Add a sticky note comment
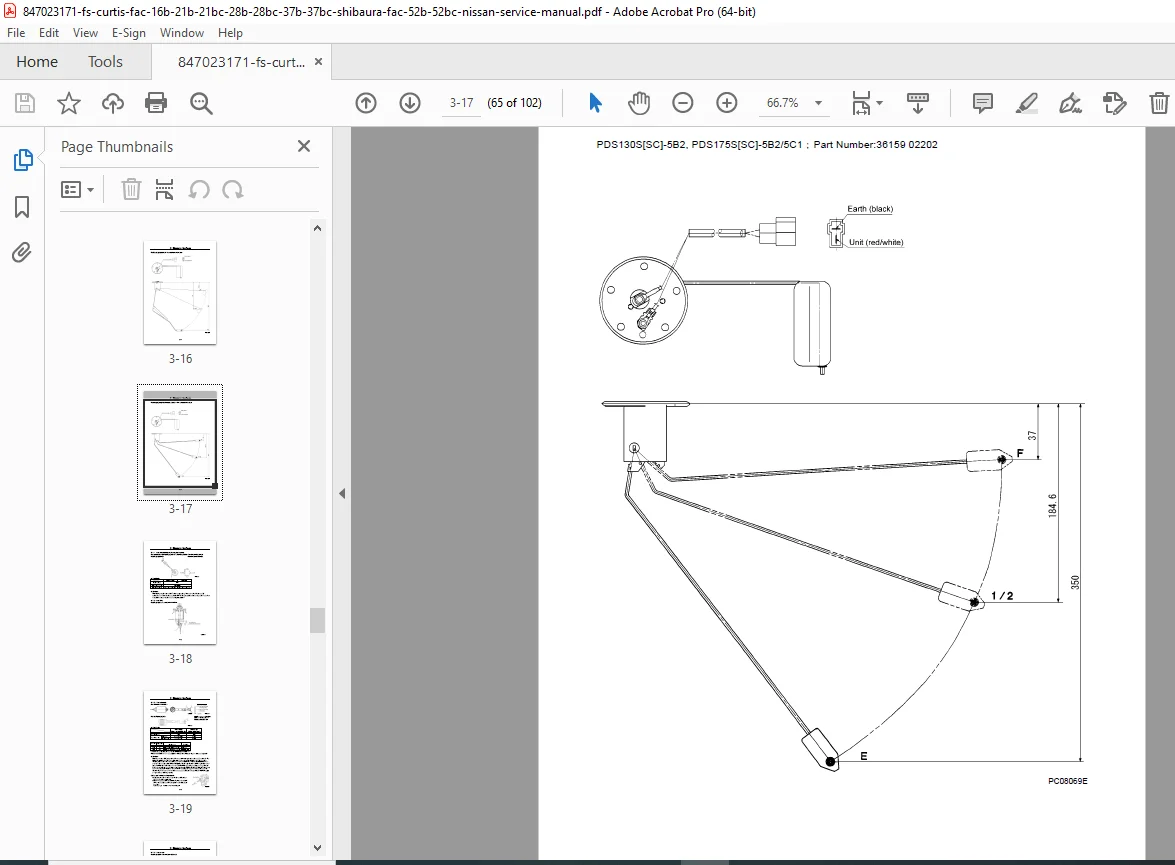 click(x=982, y=103)
